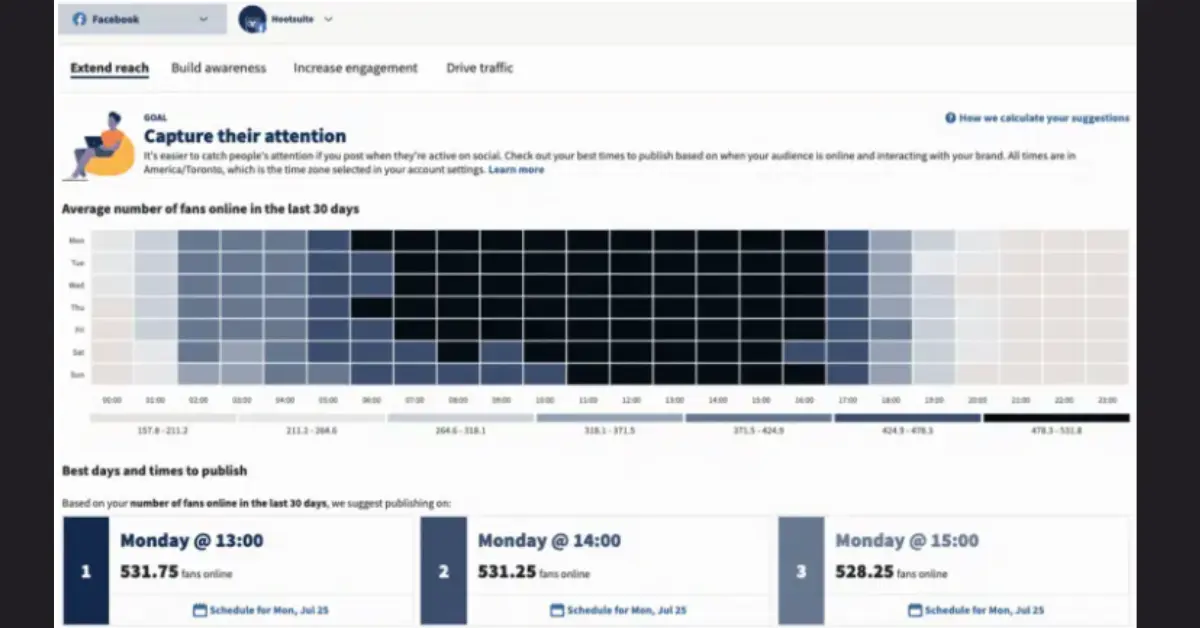Open the Increase engagement tab
Image resolution: width=1200 pixels, height=628 pixels.
(x=355, y=68)
